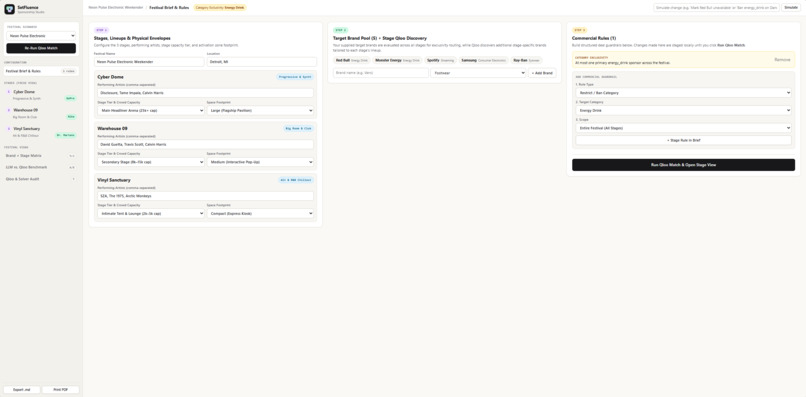Open the Rule Type dropdown
This screenshot has height=397, width=806.
click(x=684, y=93)
